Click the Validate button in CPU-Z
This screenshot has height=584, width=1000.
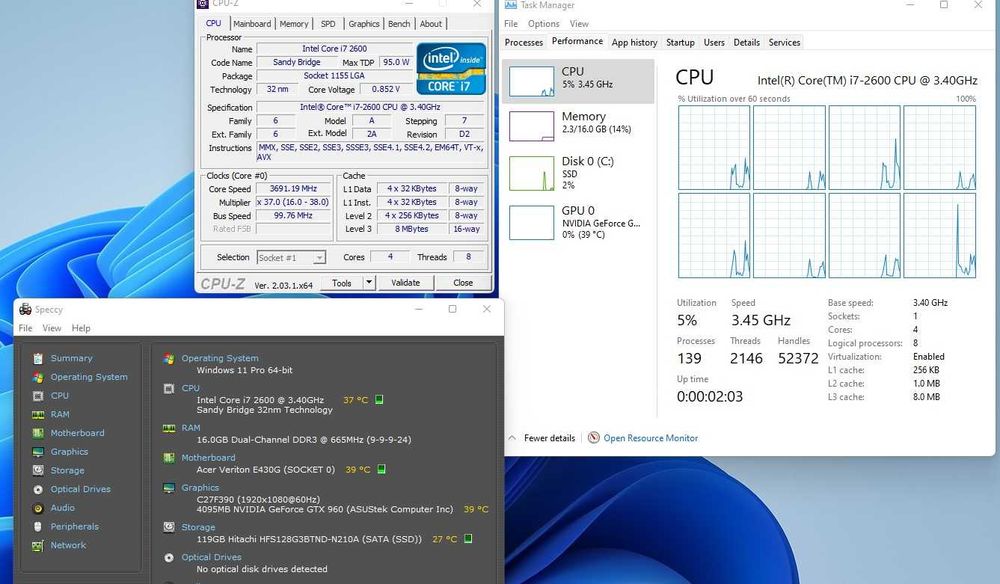(x=406, y=282)
